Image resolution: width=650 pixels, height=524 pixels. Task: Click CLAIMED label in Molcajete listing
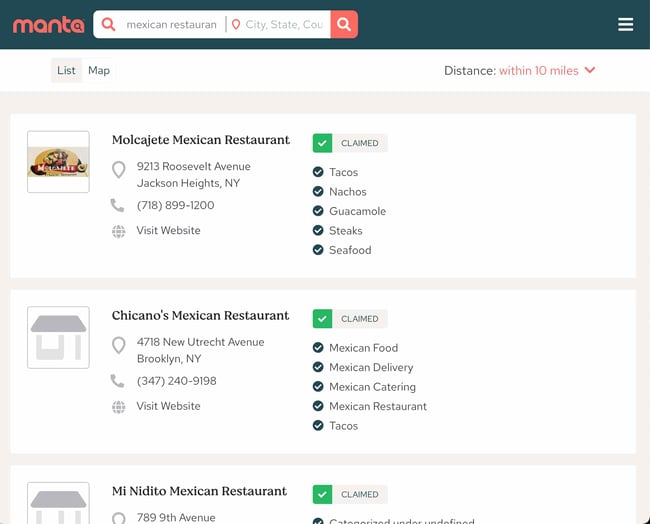click(360, 143)
